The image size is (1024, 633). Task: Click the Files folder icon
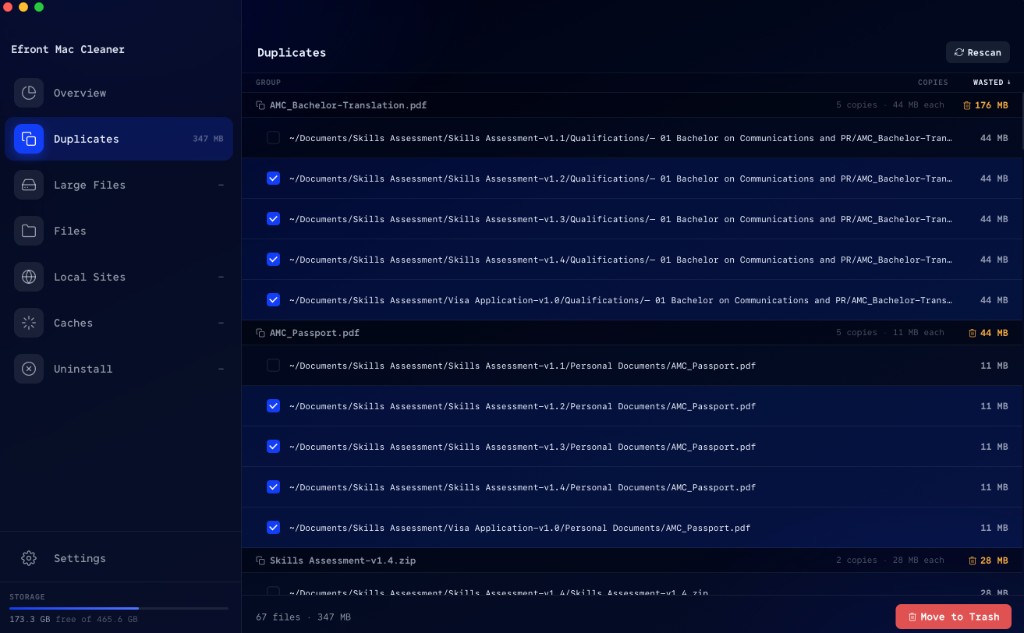pyautogui.click(x=29, y=231)
